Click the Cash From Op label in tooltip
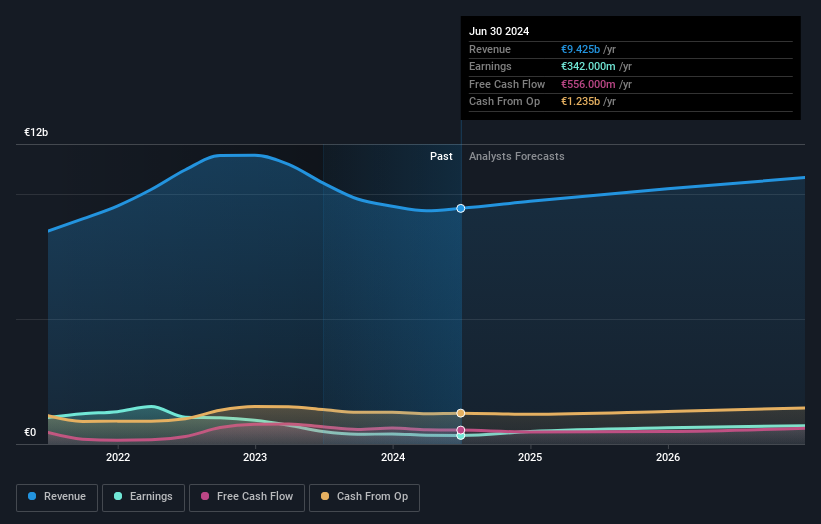Image resolution: width=821 pixels, height=524 pixels. pos(504,102)
